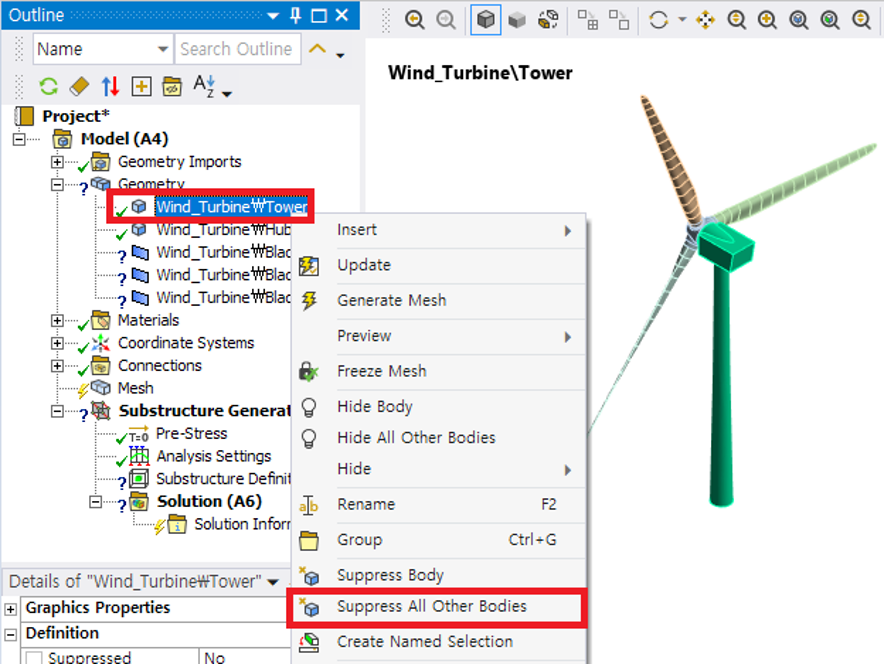This screenshot has height=664, width=884.
Task: Click the Expand All plus icon in Outline toolbar
Action: click(x=141, y=87)
